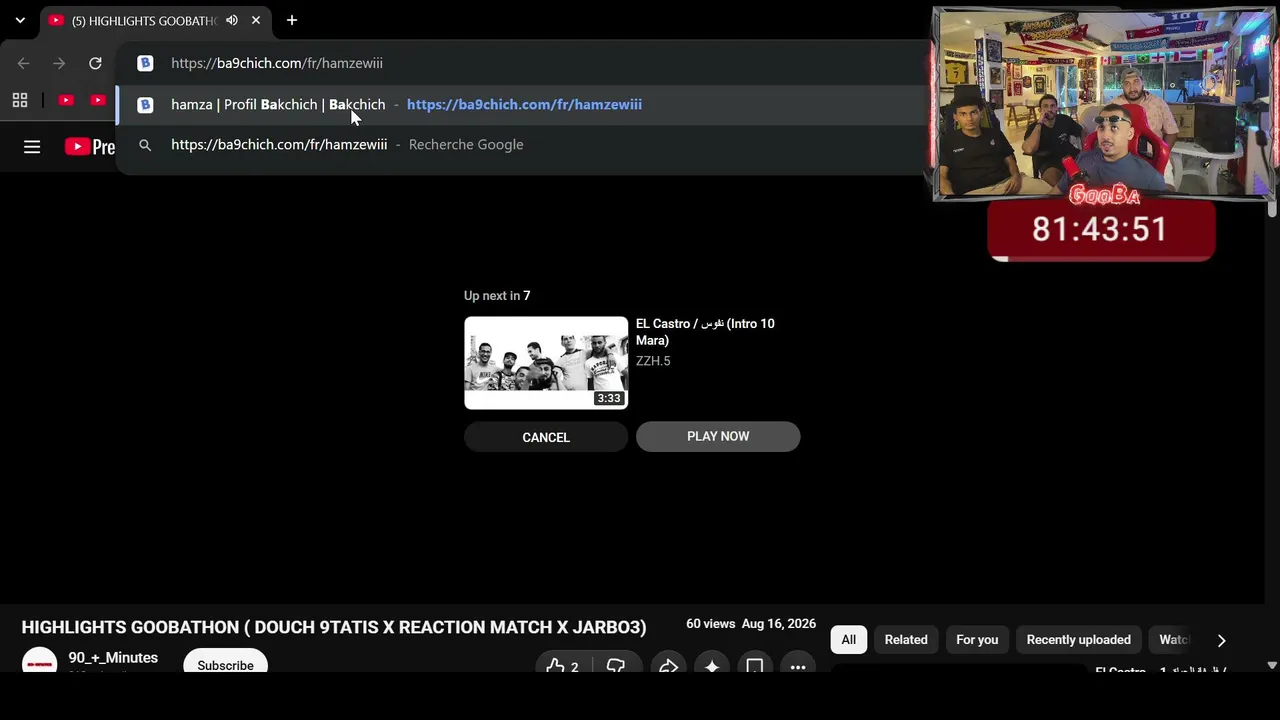Subscribe to the 90_+_Minutes channel
The image size is (1280, 720).
225,662
